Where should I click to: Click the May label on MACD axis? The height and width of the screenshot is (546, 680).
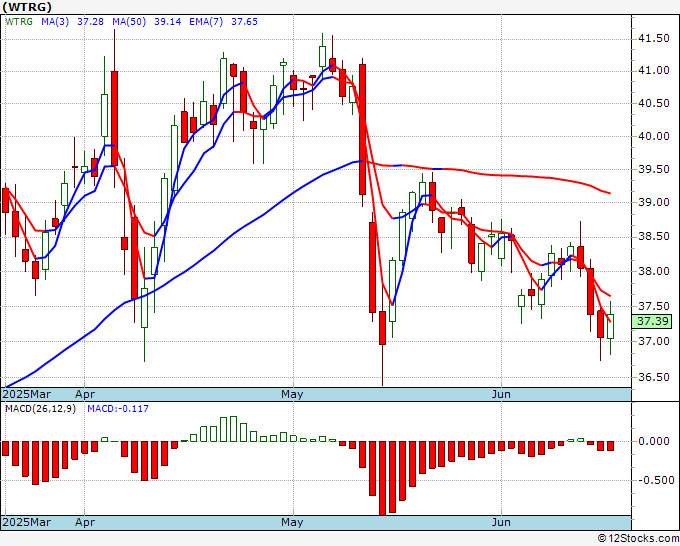coord(292,522)
